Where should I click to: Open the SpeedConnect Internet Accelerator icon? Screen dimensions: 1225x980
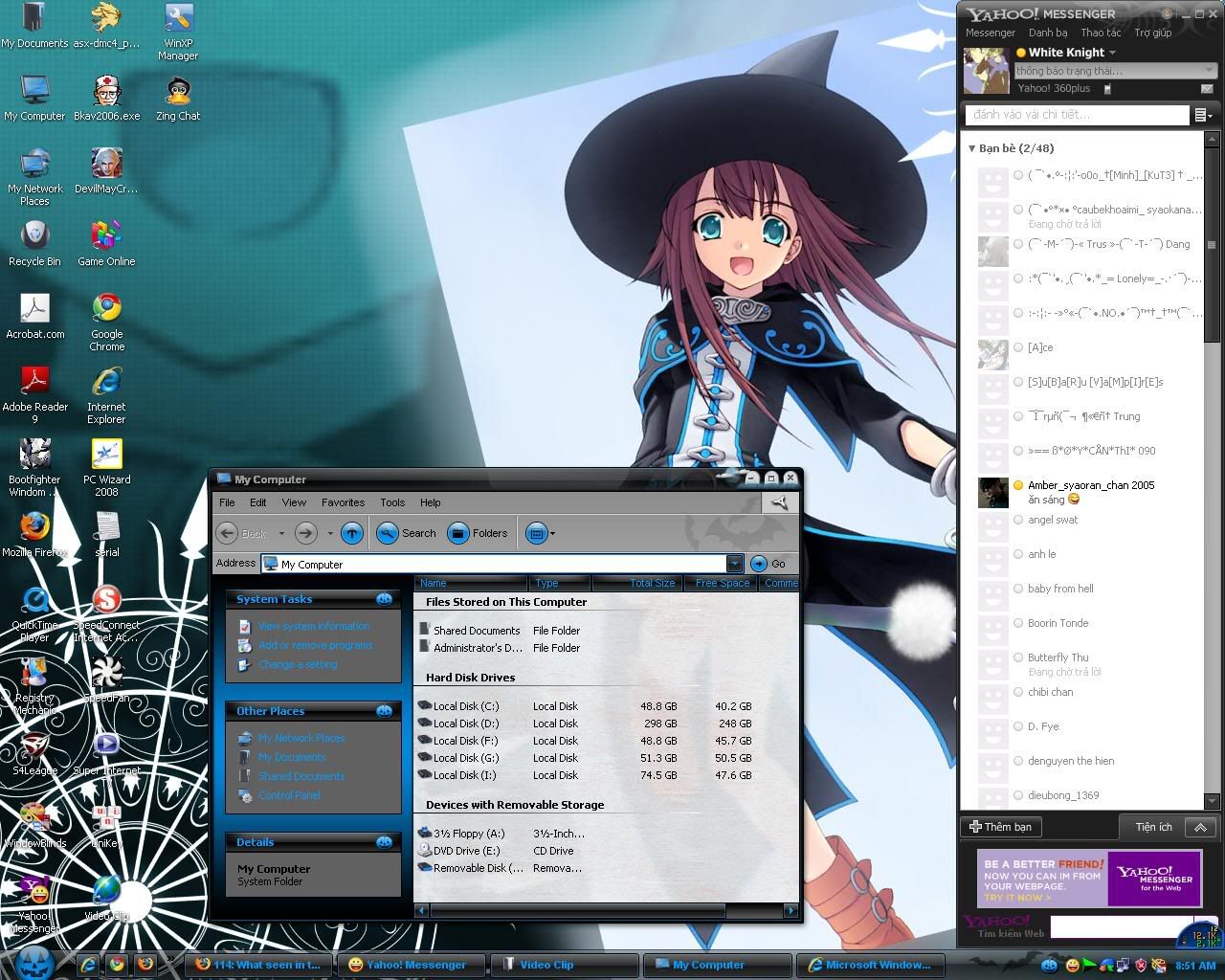(106, 614)
